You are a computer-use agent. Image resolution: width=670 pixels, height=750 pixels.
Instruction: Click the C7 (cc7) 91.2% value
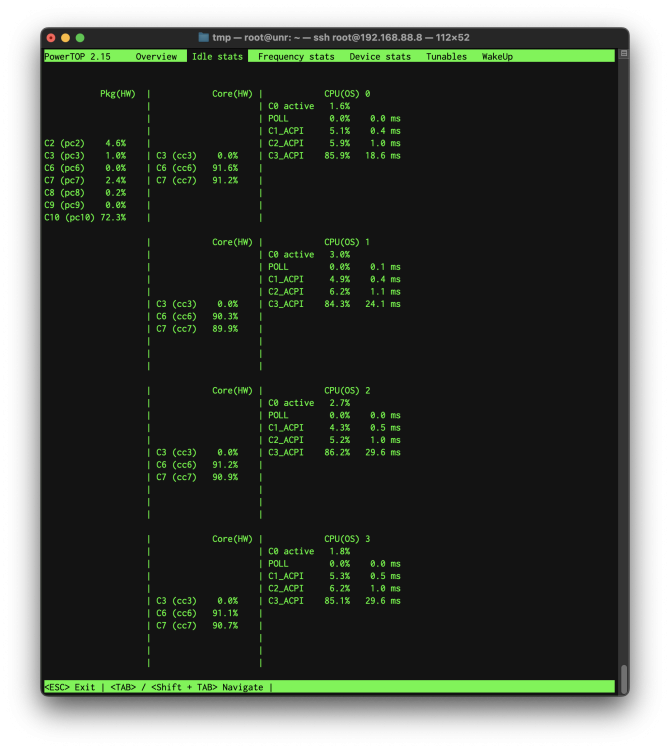(x=225, y=180)
